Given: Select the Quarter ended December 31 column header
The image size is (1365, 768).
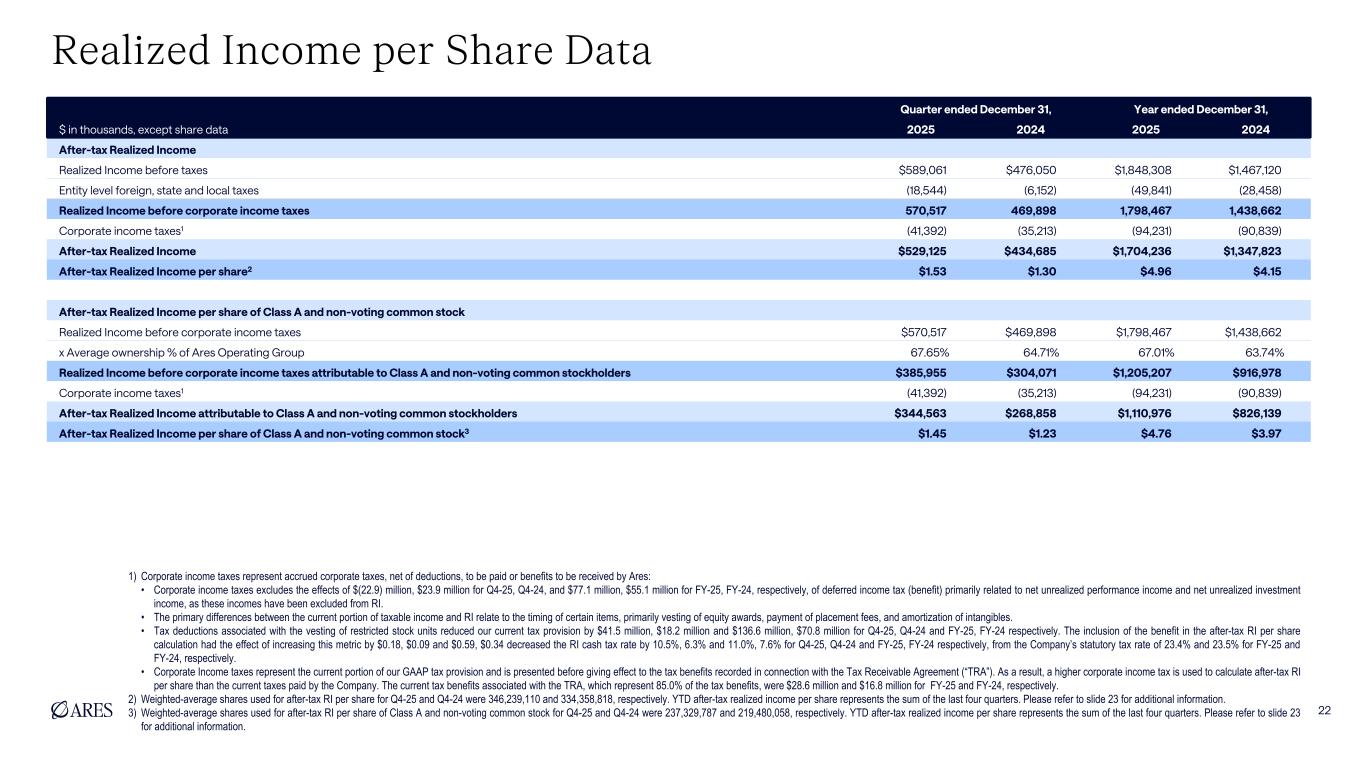Looking at the screenshot, I should (x=979, y=110).
